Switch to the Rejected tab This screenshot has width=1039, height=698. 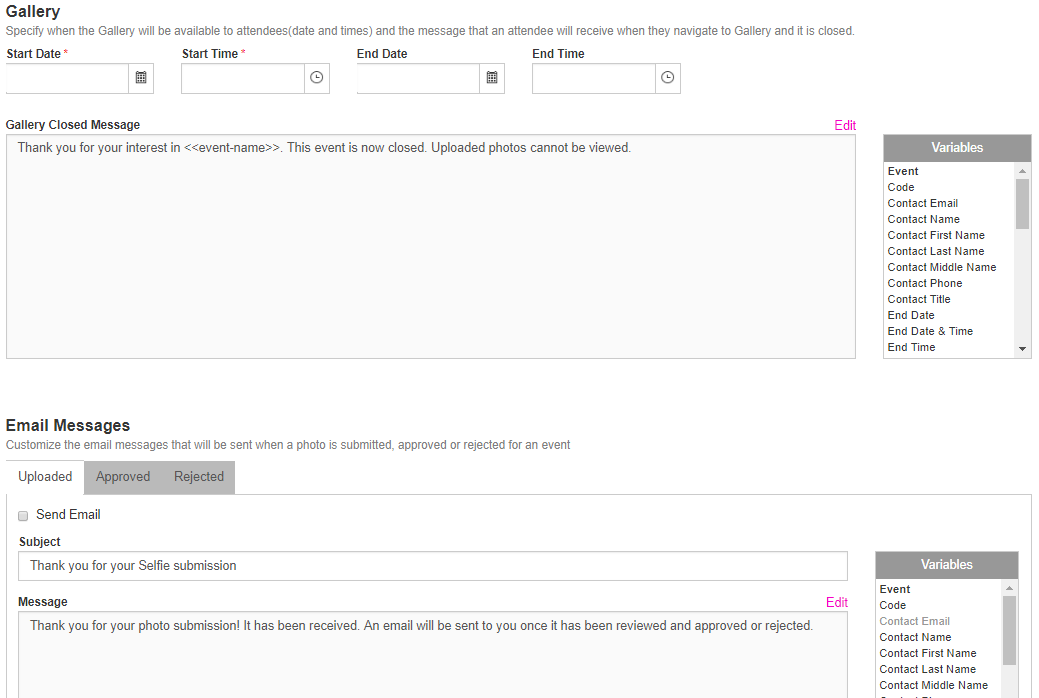pos(199,477)
